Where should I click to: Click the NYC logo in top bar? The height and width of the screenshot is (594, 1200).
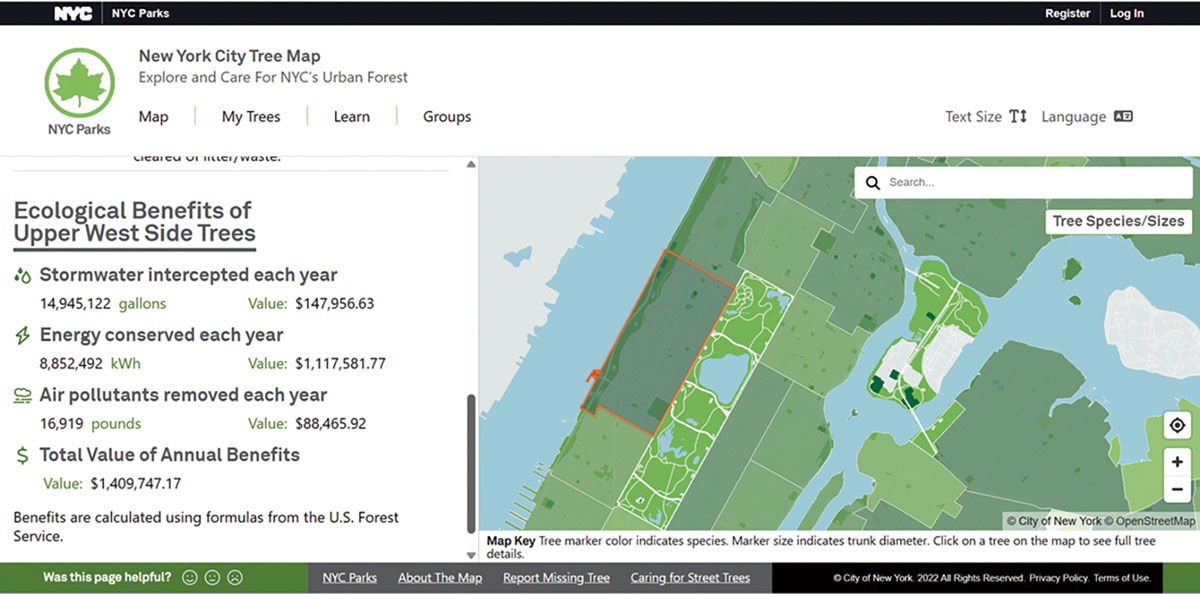(x=73, y=14)
